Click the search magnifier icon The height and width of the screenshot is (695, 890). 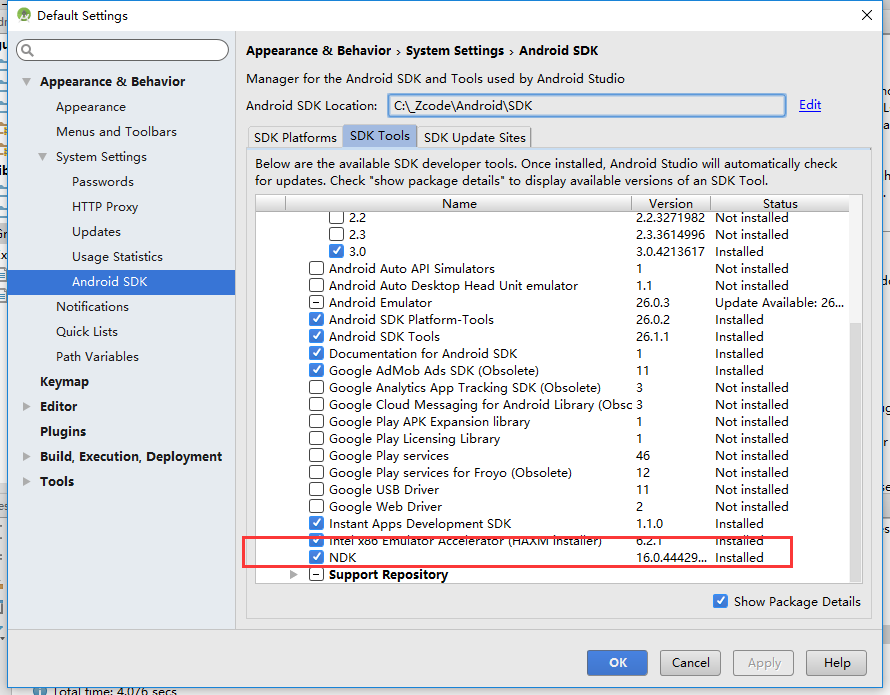(27, 51)
